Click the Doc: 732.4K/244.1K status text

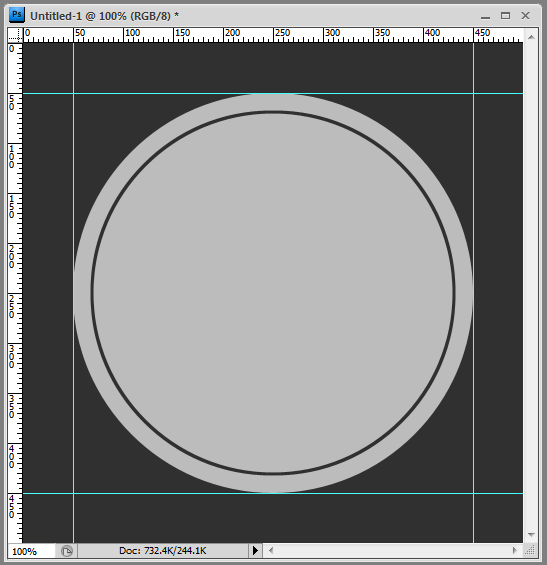click(163, 551)
